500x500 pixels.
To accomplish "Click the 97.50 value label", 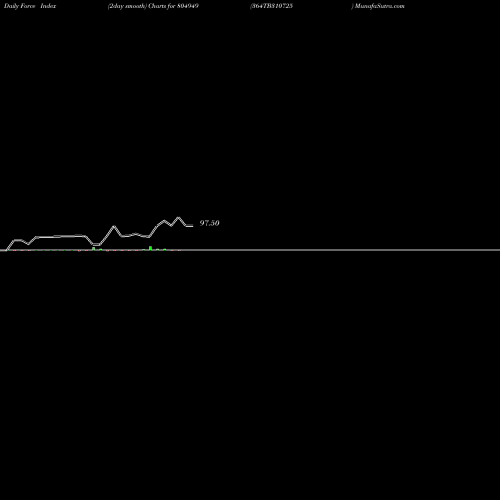I will (209, 223).
